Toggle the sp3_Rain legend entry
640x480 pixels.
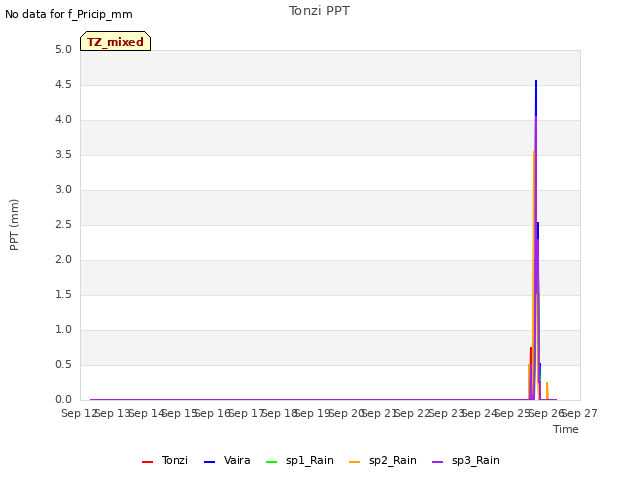(x=466, y=460)
